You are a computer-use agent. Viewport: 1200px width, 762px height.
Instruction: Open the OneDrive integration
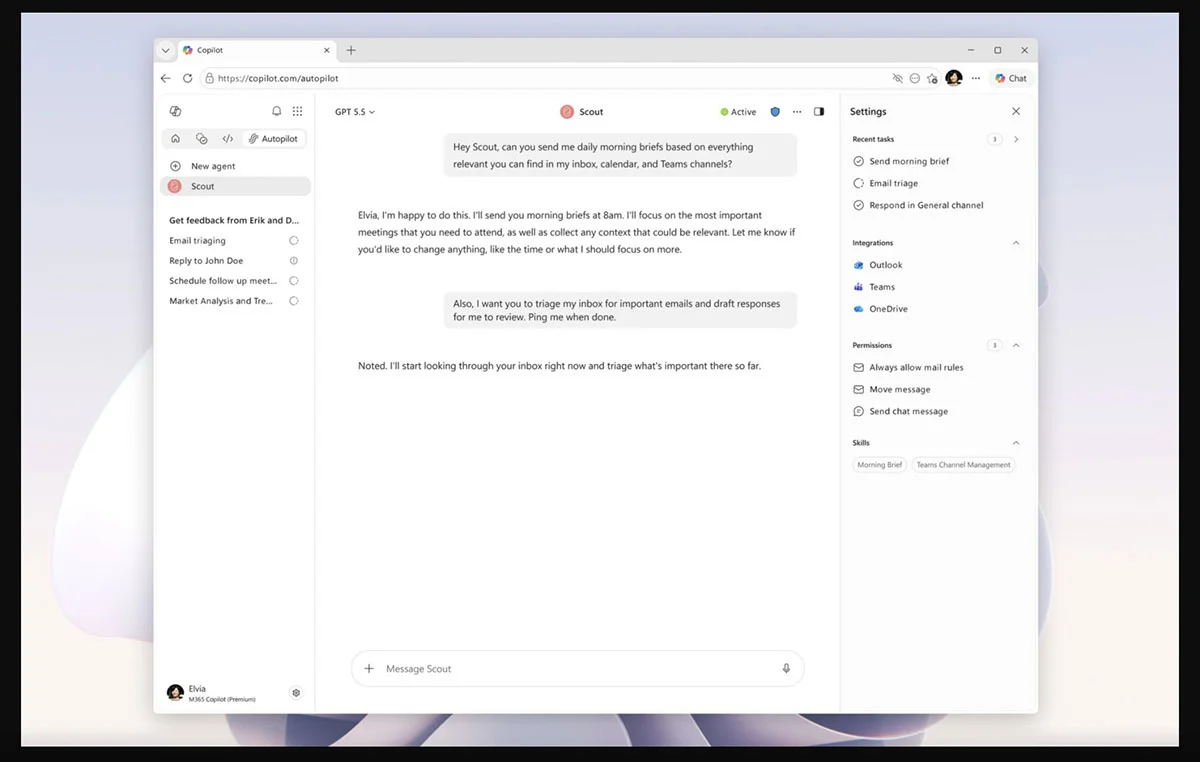click(x=888, y=309)
